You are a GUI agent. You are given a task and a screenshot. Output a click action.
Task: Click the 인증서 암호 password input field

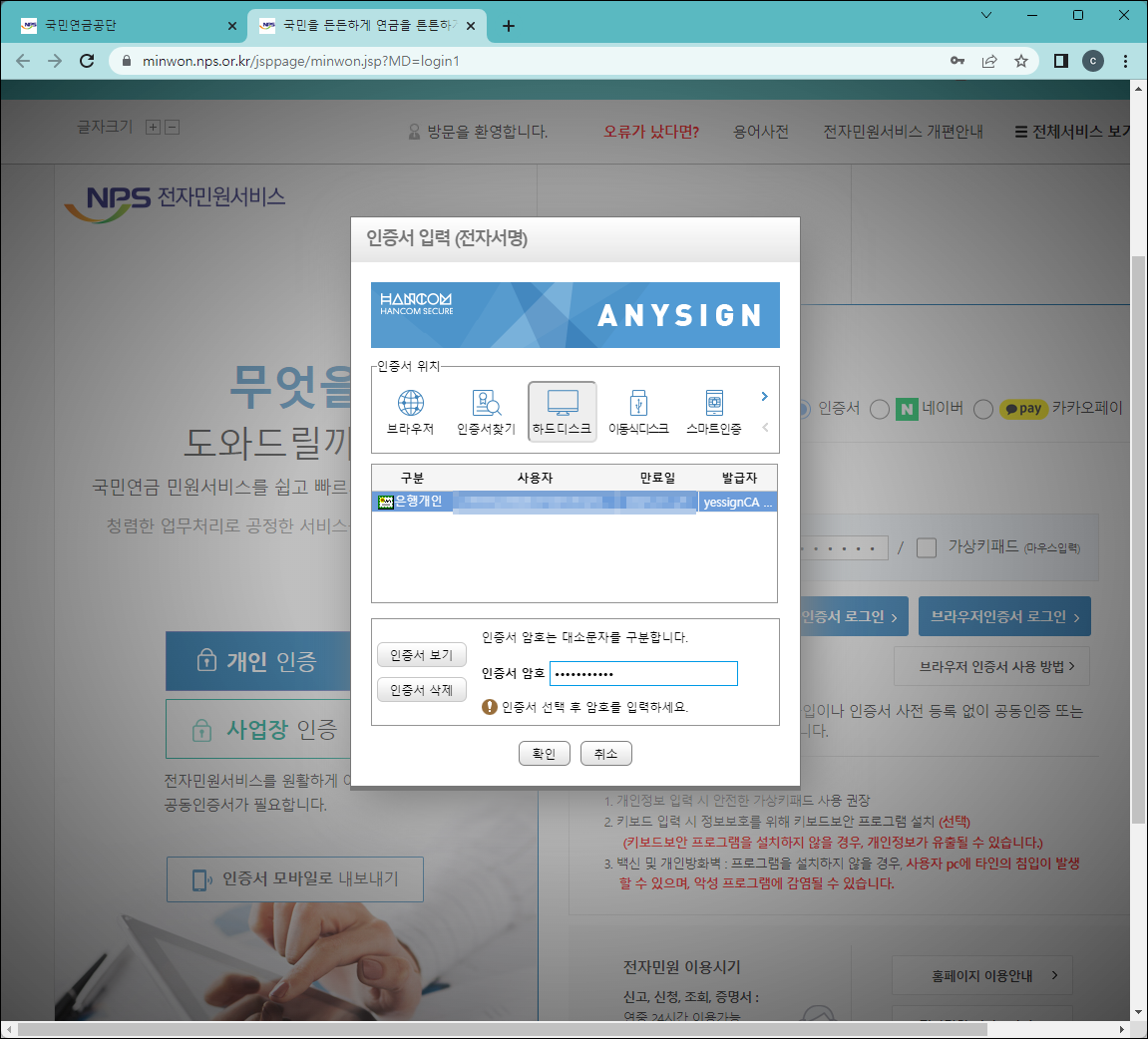643,673
